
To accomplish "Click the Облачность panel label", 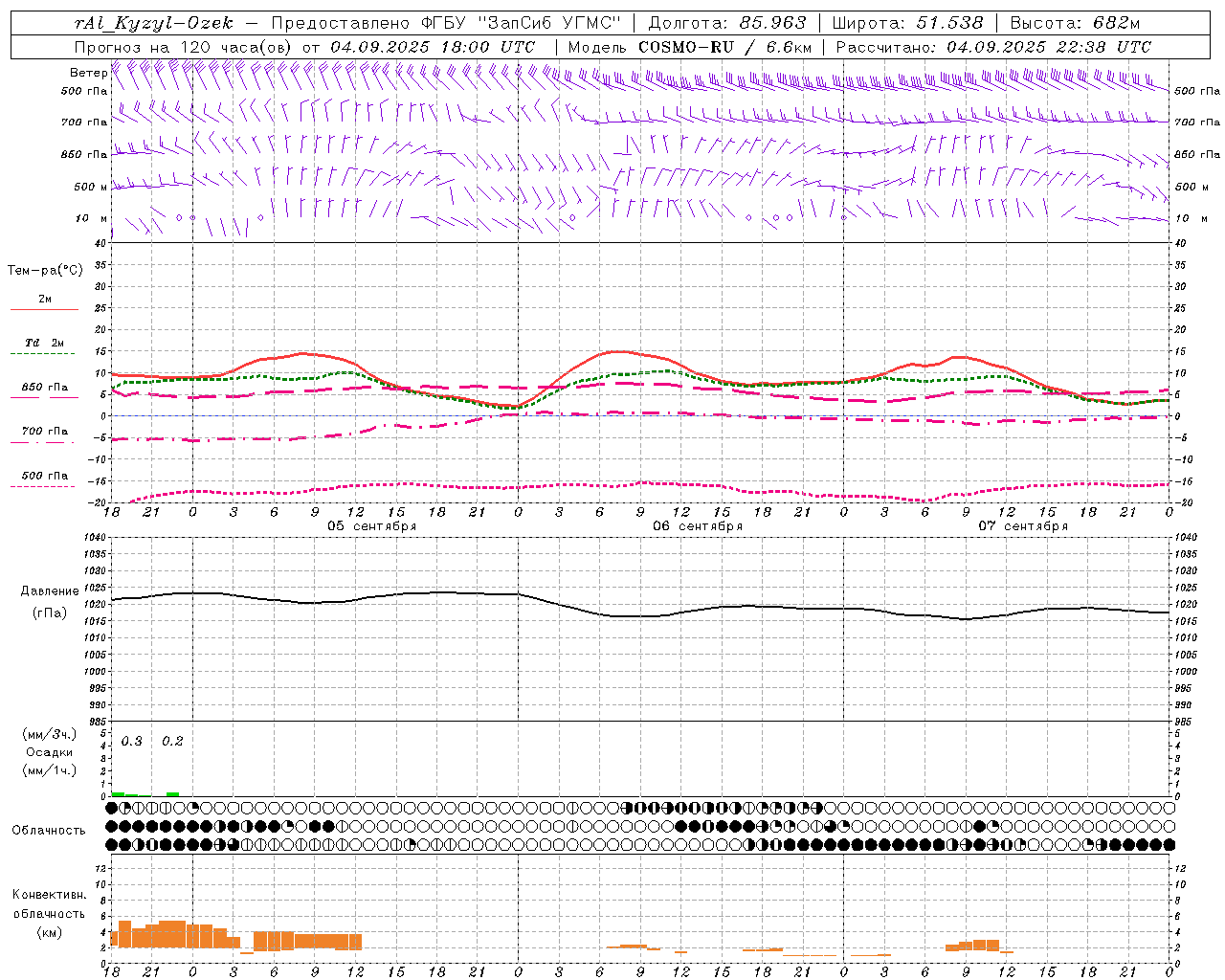I will click(49, 831).
